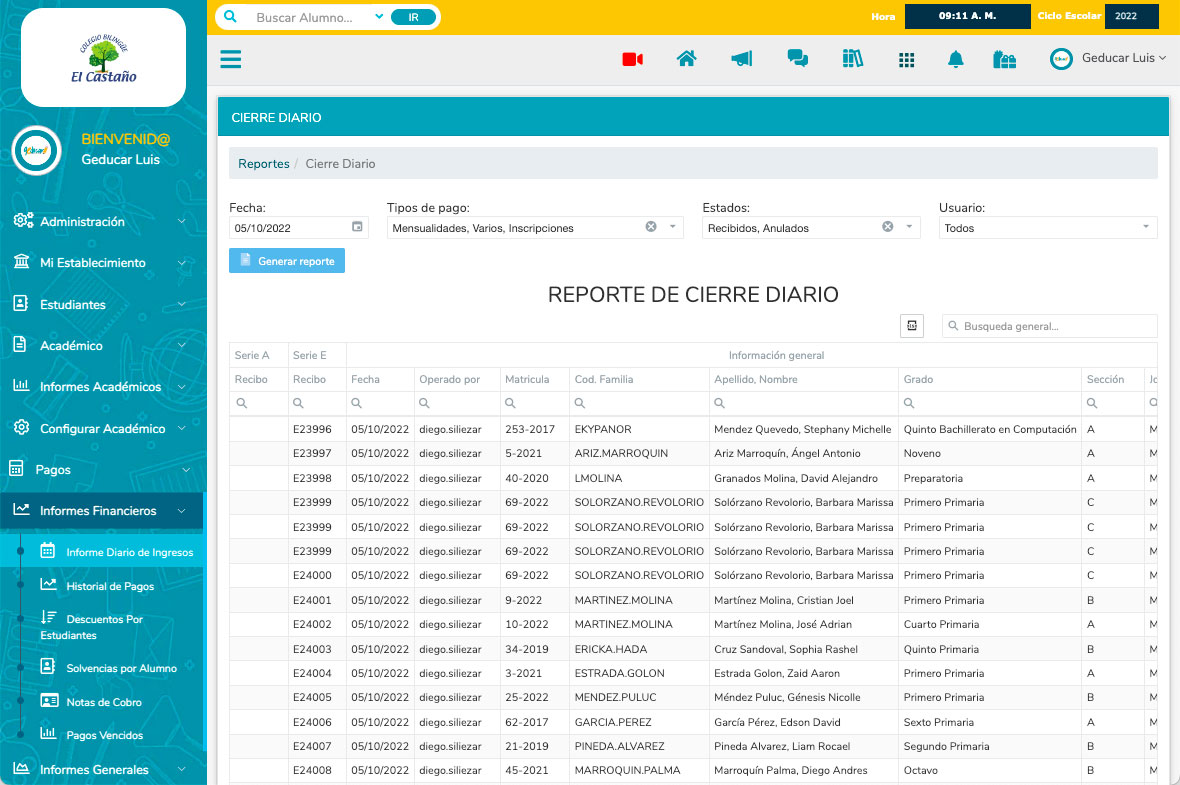Open the gifts icon in toolbar
This screenshot has width=1180, height=785.
[x=1005, y=59]
